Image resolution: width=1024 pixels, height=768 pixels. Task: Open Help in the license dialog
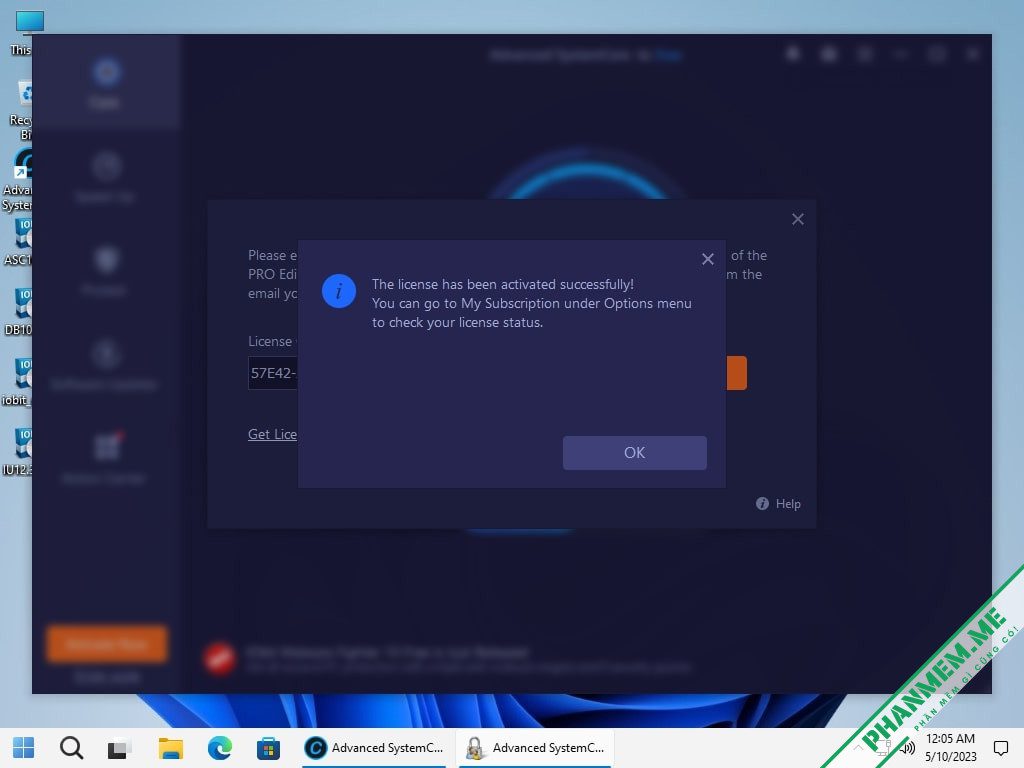pyautogui.click(x=788, y=504)
